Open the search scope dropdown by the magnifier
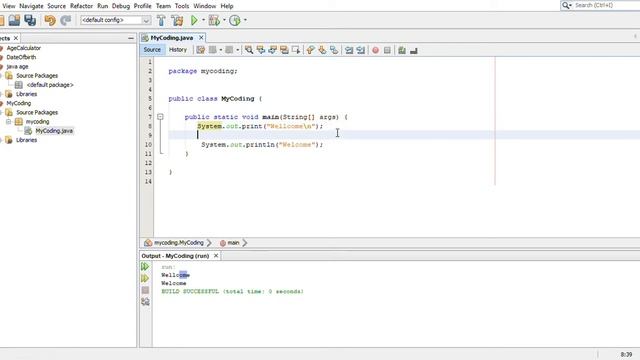Image resolution: width=640 pixels, height=360 pixels. (x=567, y=5)
